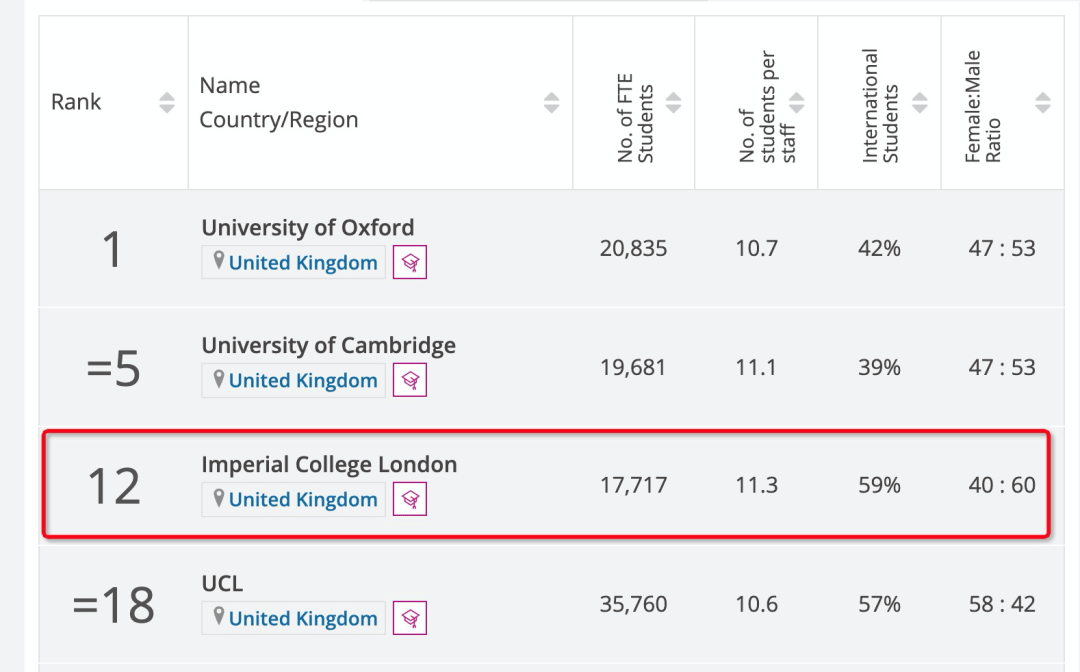Click graduation cap icon for University of Oxford
The height and width of the screenshot is (672, 1080).
[x=410, y=262]
